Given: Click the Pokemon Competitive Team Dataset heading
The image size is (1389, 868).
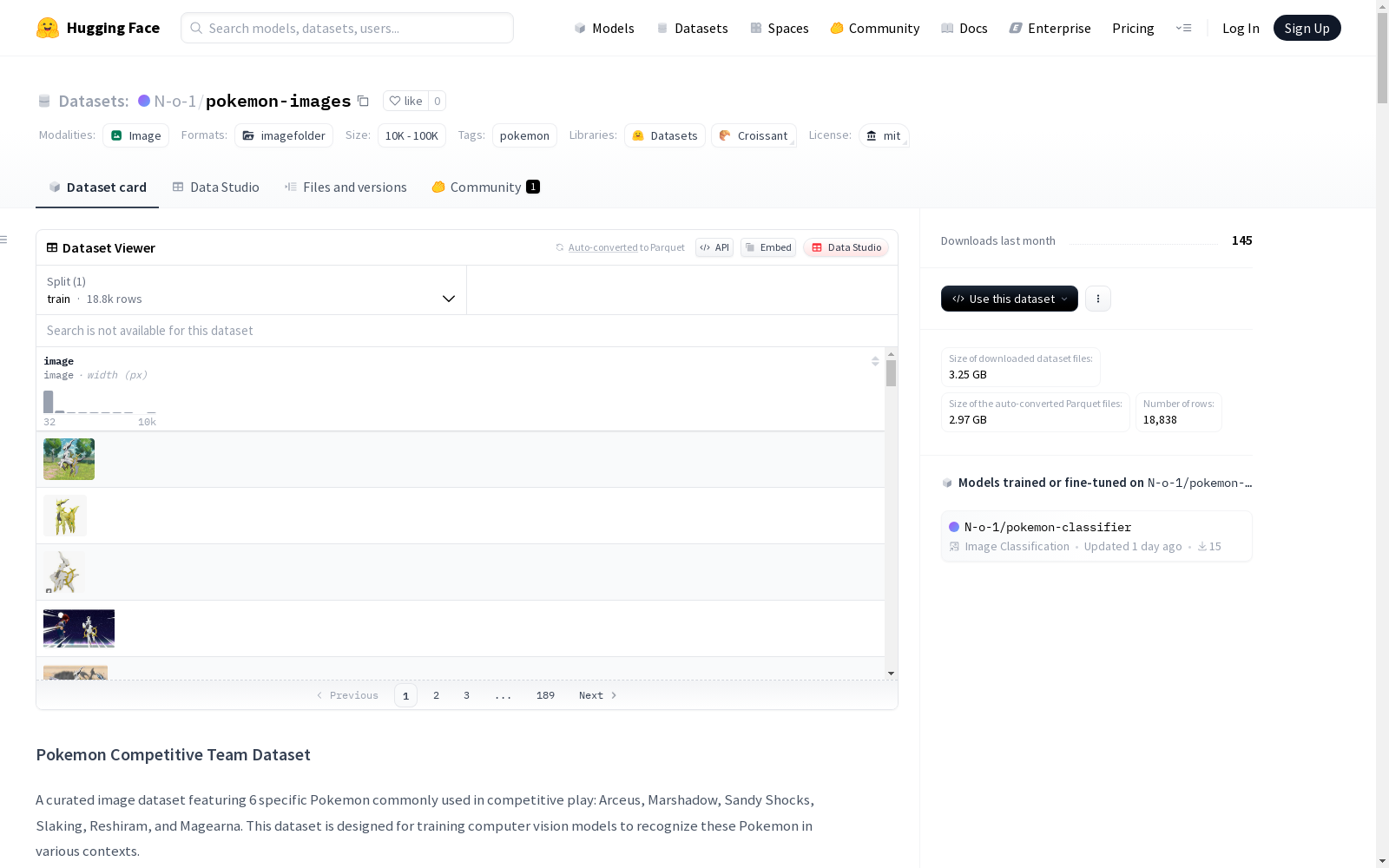Looking at the screenshot, I should (173, 754).
